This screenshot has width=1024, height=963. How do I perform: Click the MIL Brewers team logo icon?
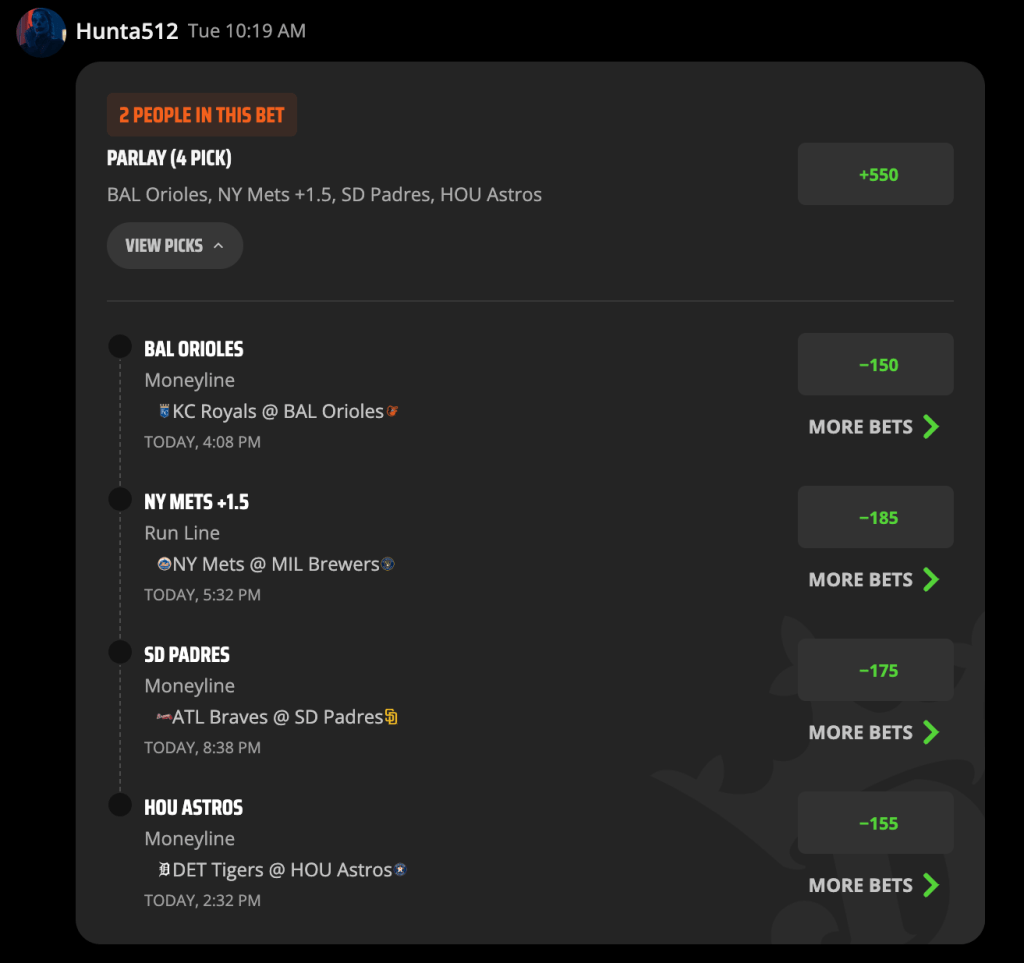388,563
